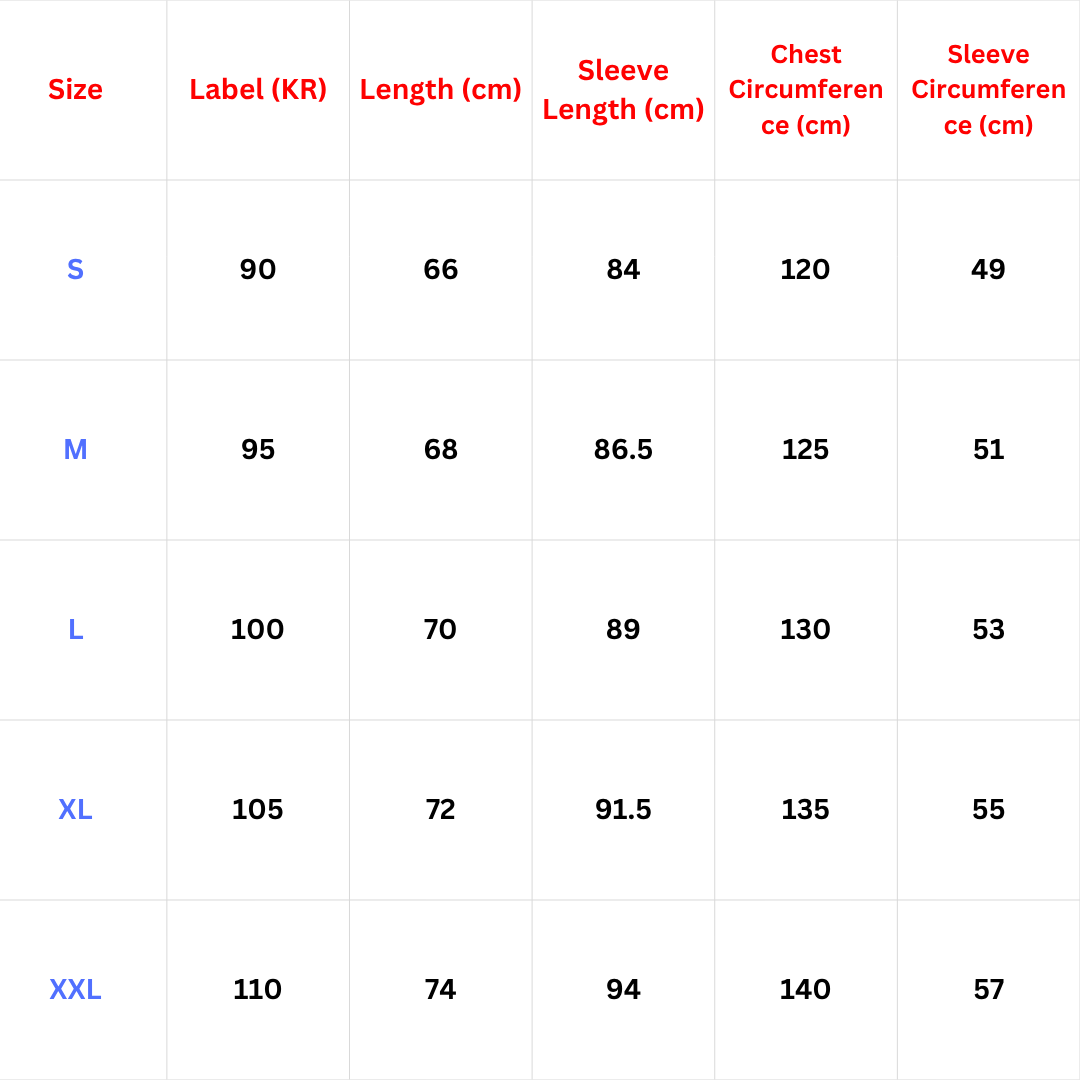
Task: Click the Chest Circumference (cm) header
Action: coord(806,90)
